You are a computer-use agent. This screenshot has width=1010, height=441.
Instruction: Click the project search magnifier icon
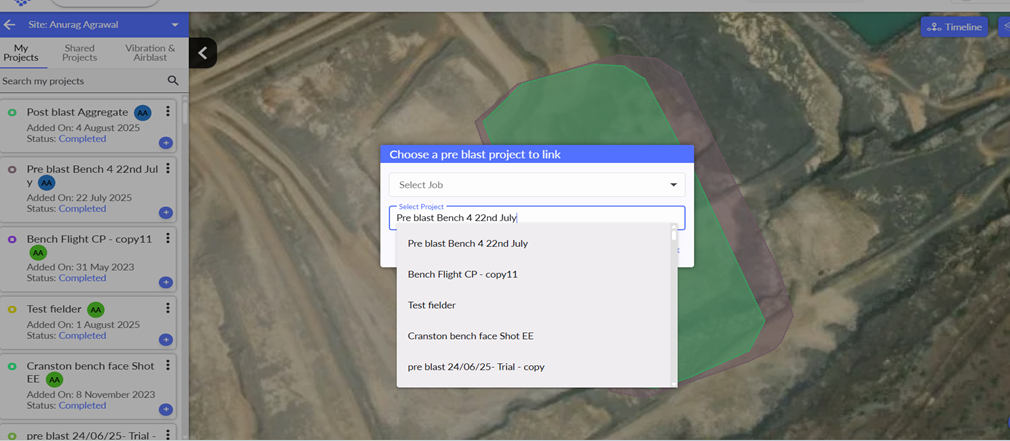(173, 80)
